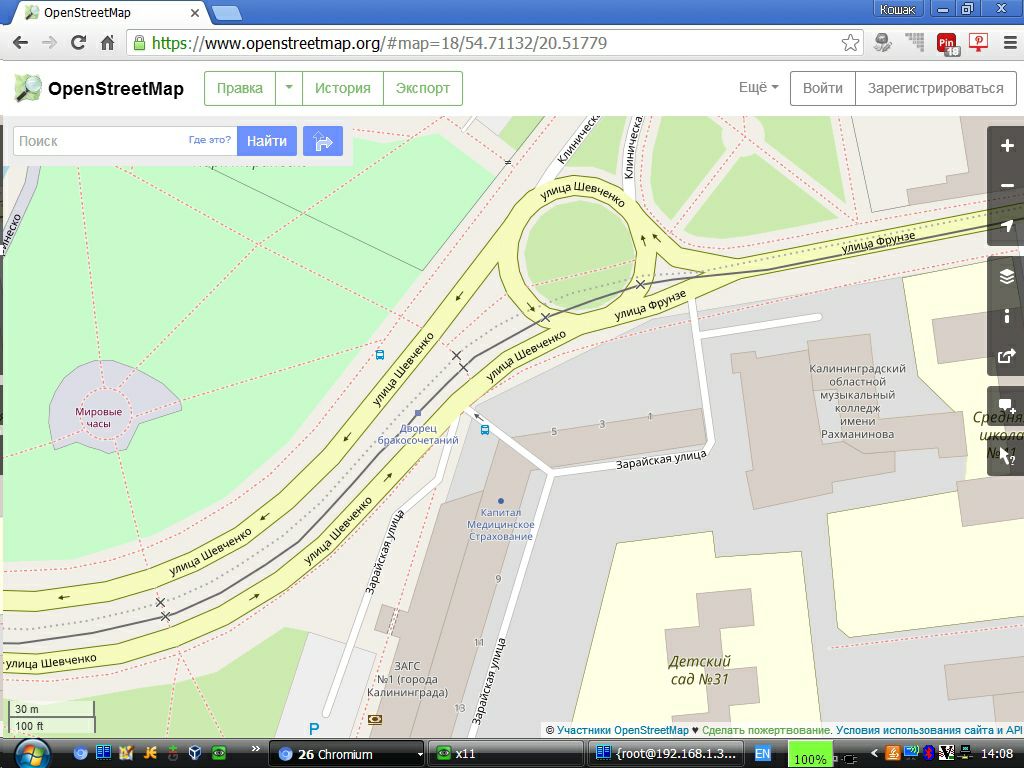
Task: Go back in browser history
Action: [21, 43]
